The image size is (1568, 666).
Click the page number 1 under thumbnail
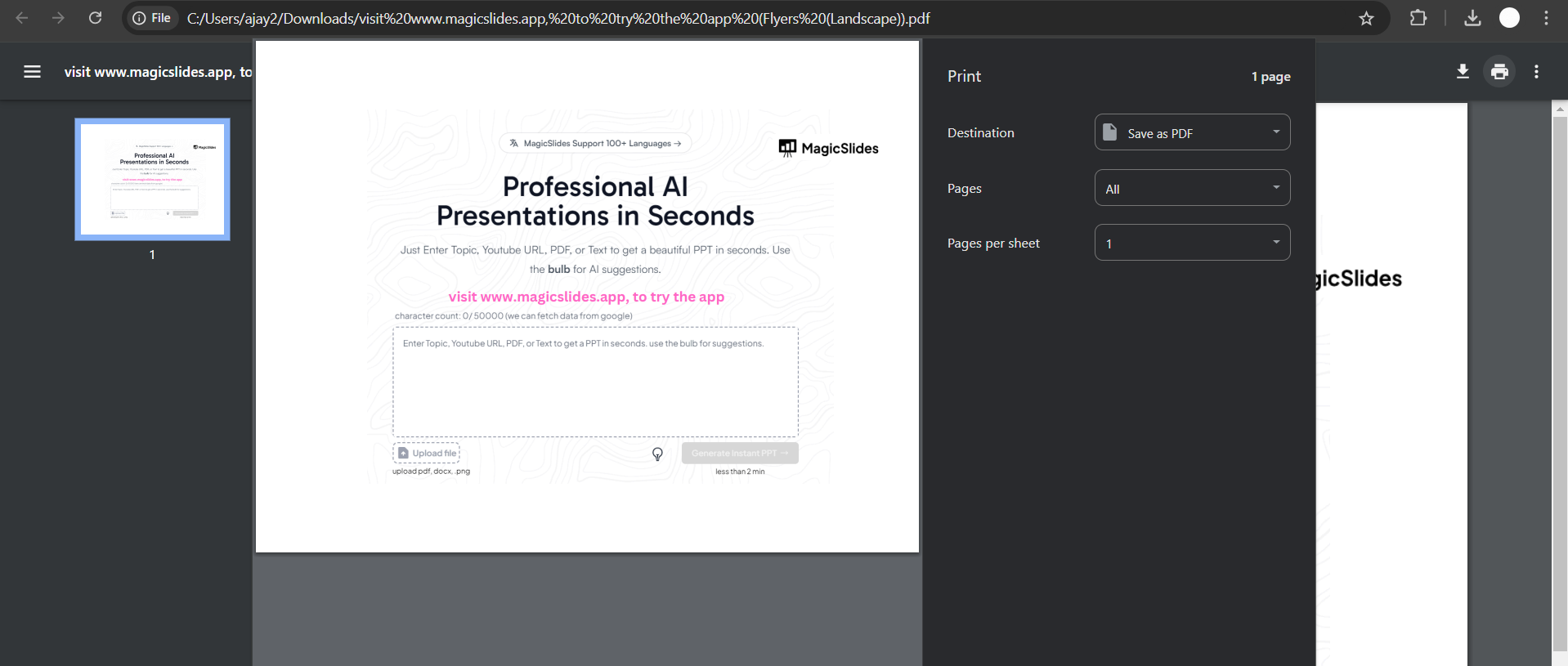pos(152,255)
